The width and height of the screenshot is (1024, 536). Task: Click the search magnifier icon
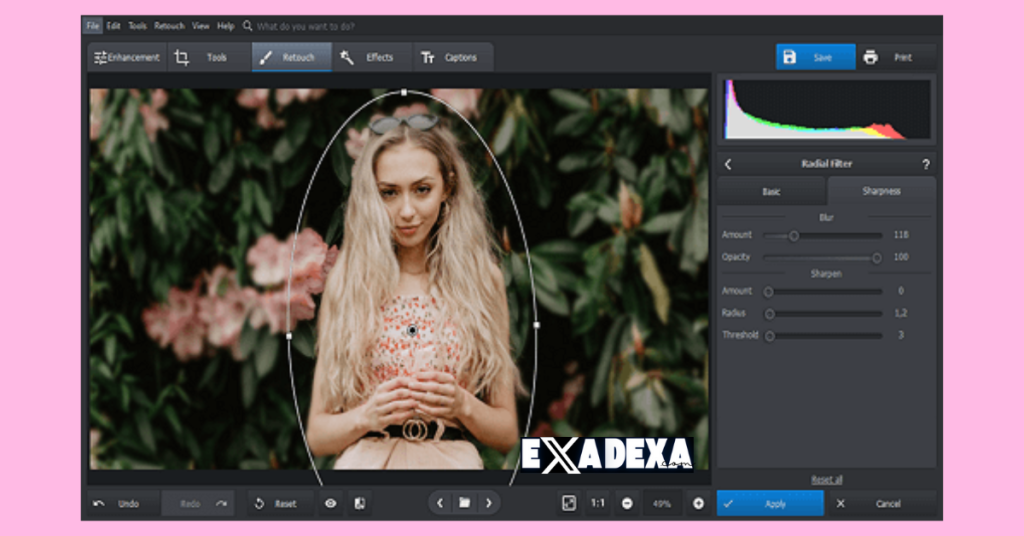click(x=248, y=26)
